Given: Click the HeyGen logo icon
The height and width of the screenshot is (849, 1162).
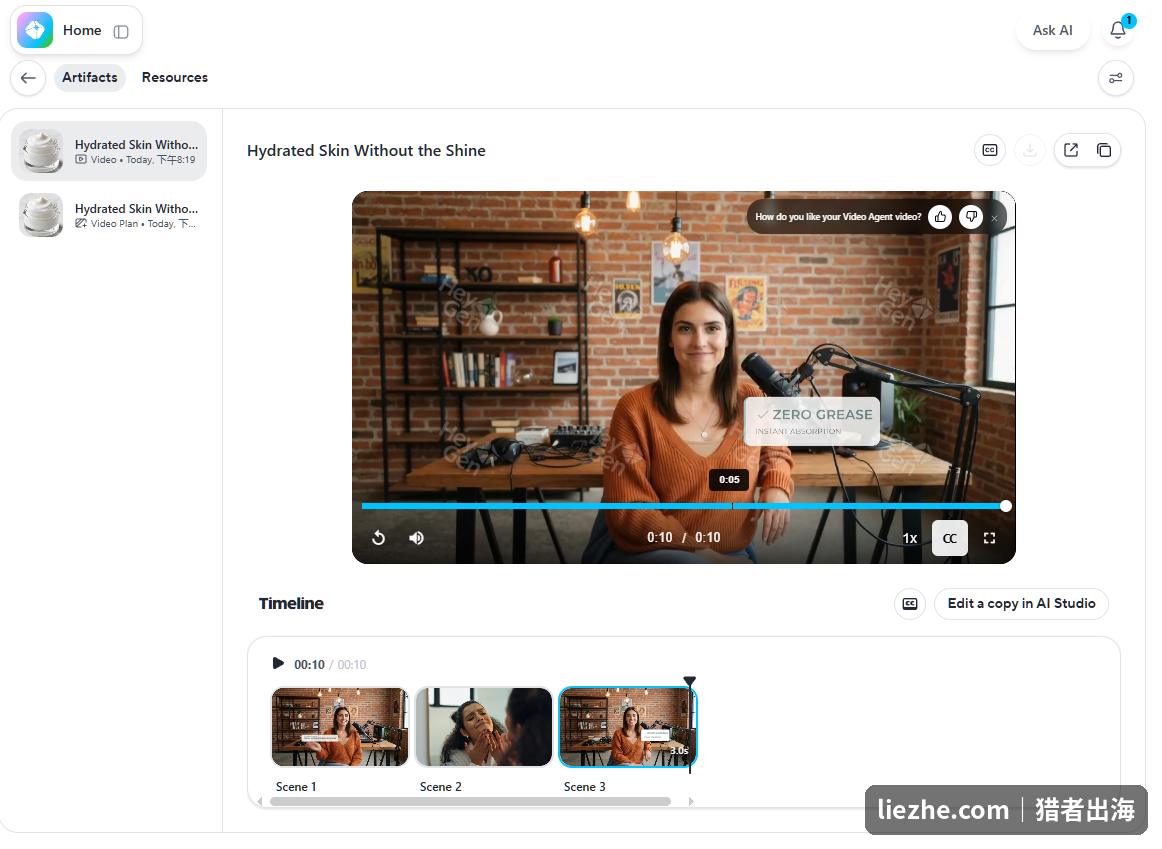Looking at the screenshot, I should [35, 30].
